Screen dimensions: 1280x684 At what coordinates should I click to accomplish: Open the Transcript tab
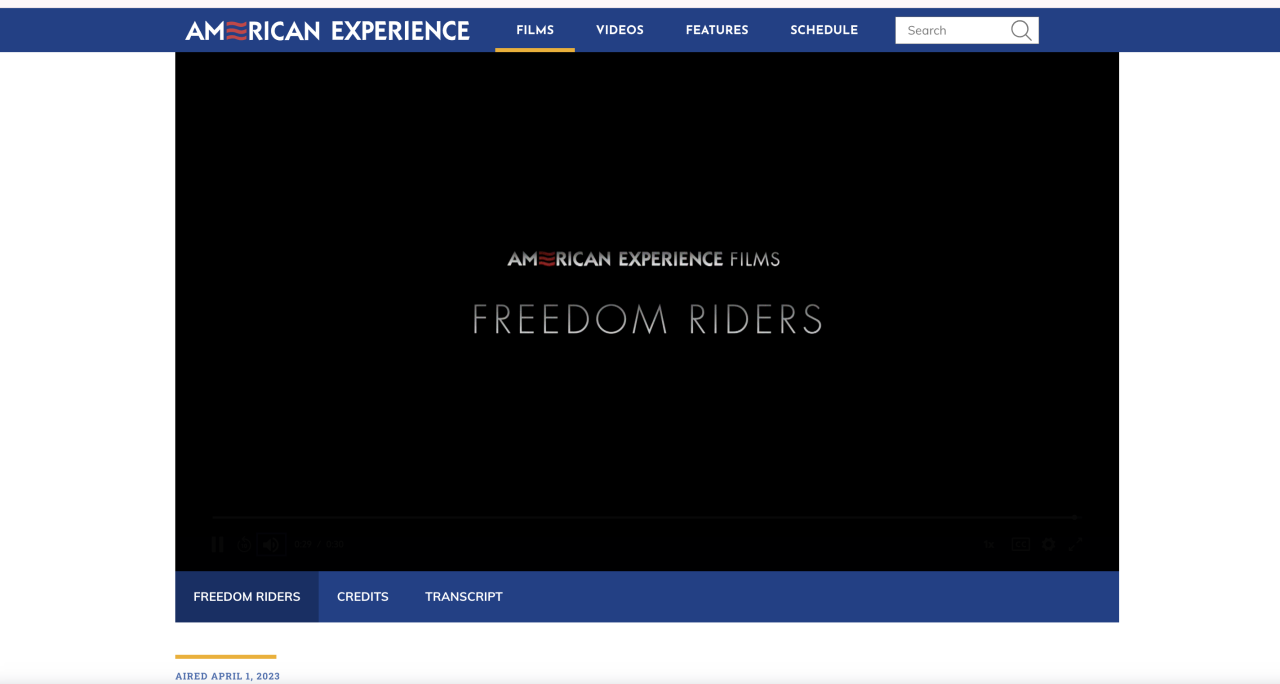[464, 597]
